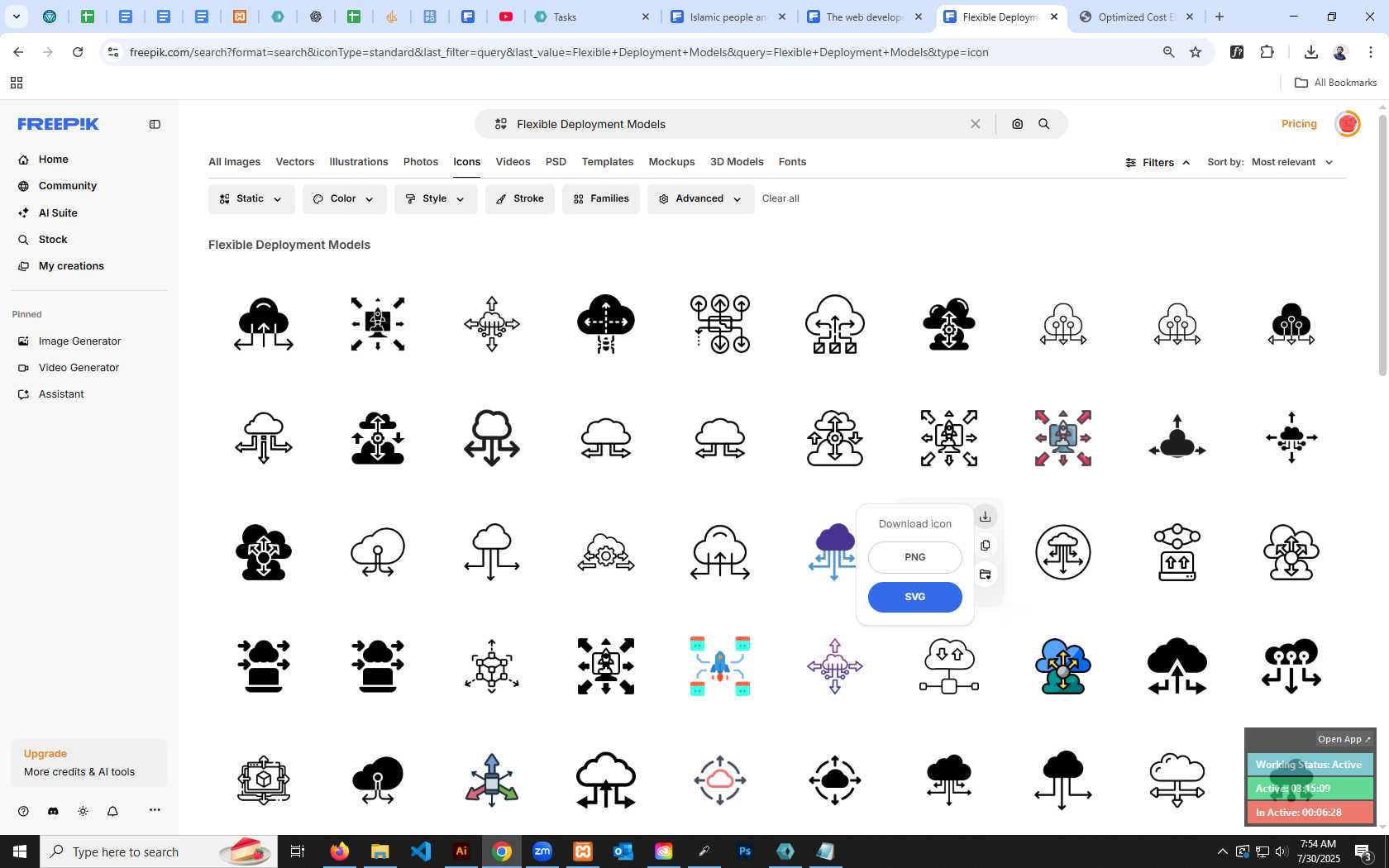Reload the page with browser refresh icon
The image size is (1389, 868).
click(78, 52)
